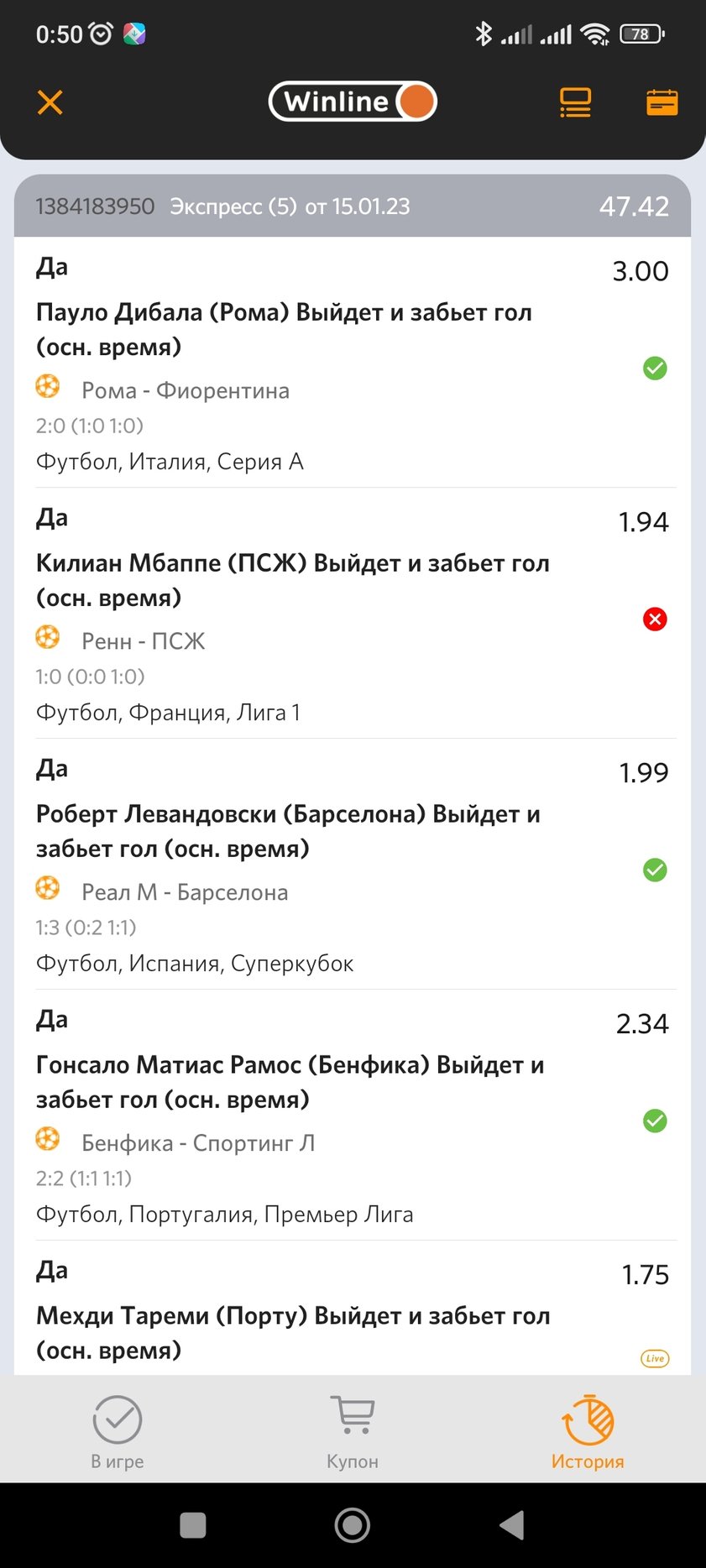Screen dimensions: 706x1568
Task: Tap the Live badge on Taremi bet
Action: (x=655, y=1358)
